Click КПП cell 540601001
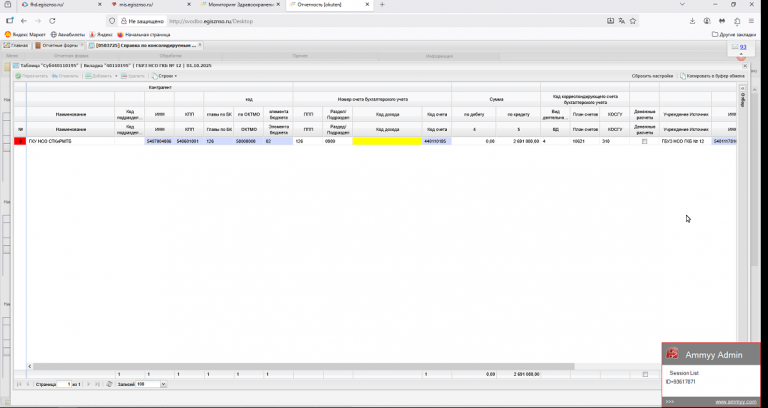Screen dimensions: 768x408 tap(189, 141)
